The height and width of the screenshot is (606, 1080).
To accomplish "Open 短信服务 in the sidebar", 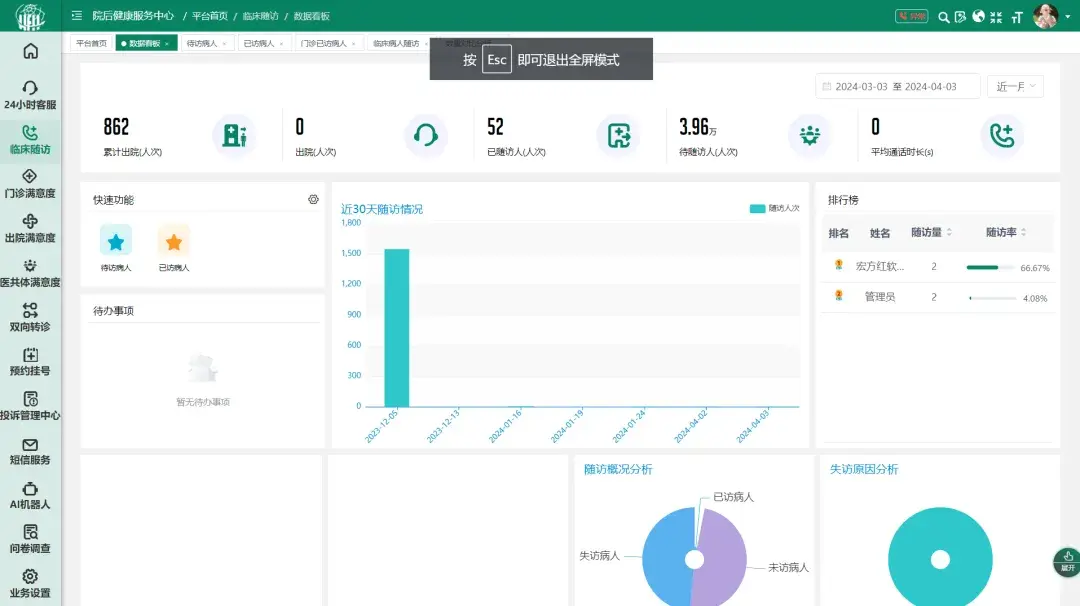I will [x=30, y=451].
